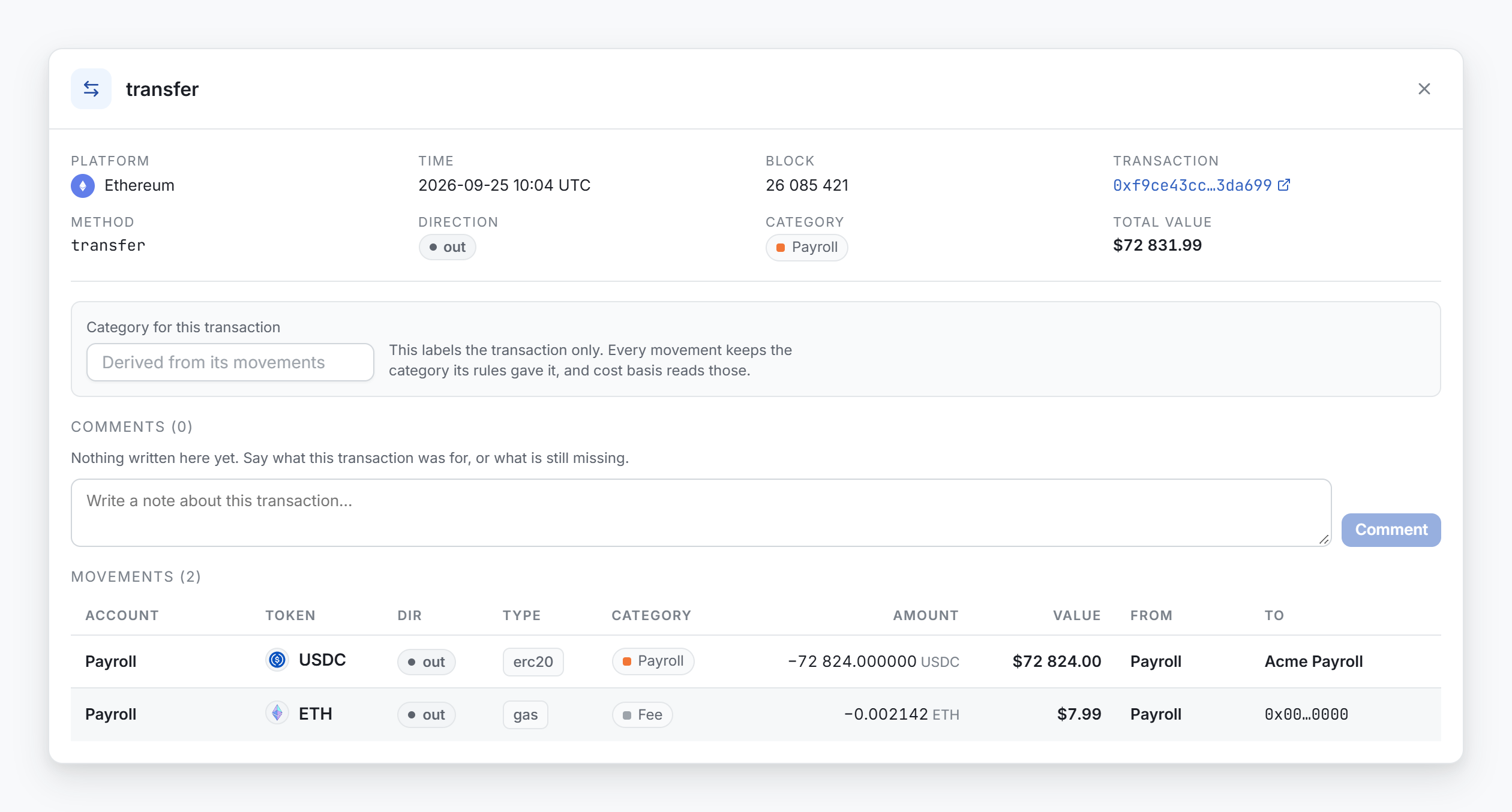Click the 0x00…0000 recipient address
The width and height of the screenshot is (1512, 812).
[1306, 714]
